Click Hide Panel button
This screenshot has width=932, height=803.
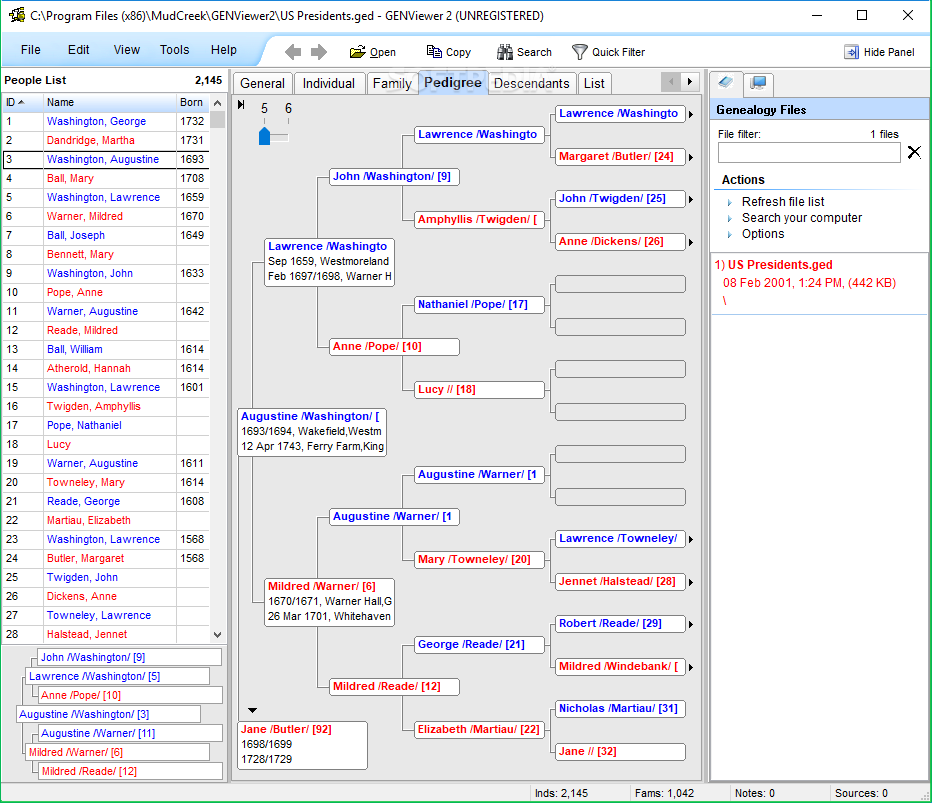point(879,52)
